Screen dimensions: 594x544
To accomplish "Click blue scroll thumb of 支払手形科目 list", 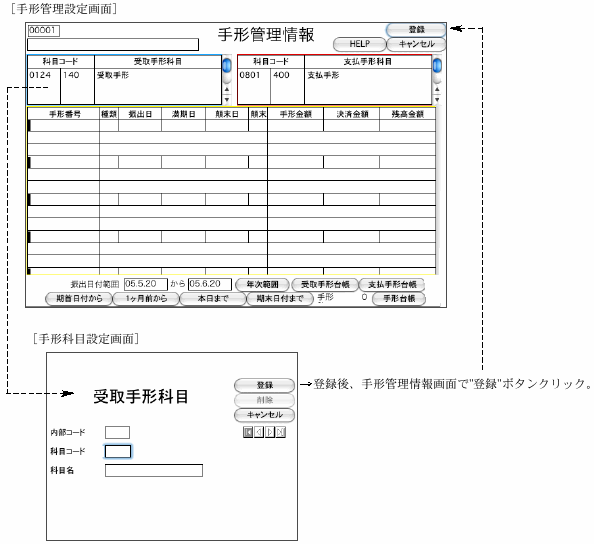I will [437, 66].
